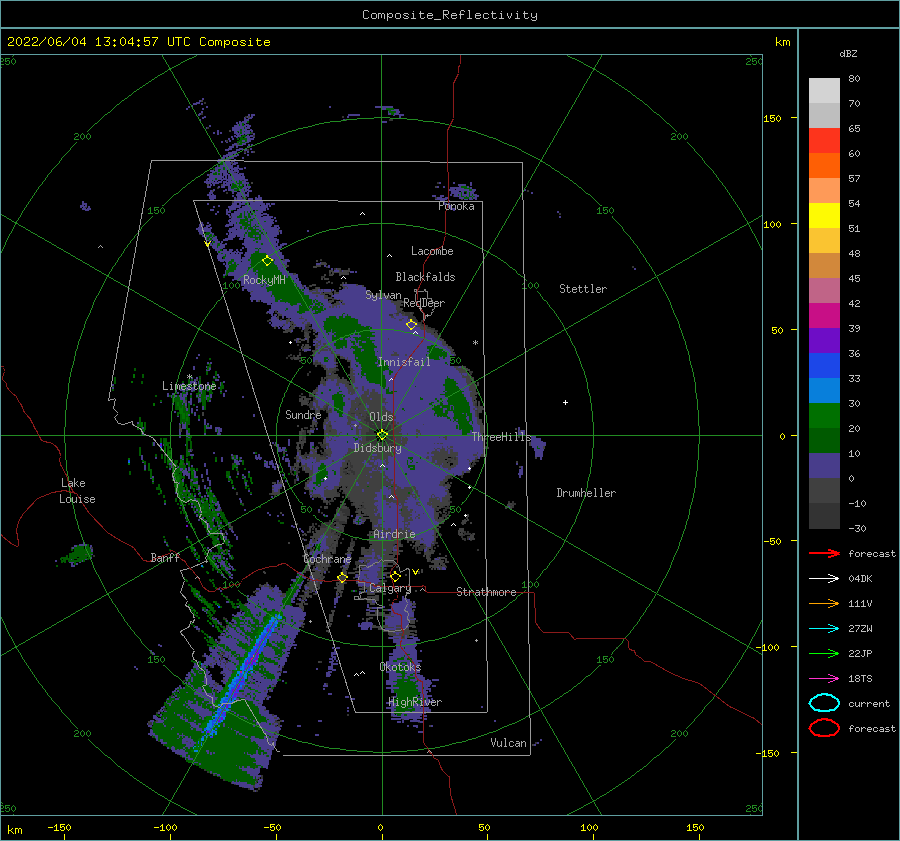Image resolution: width=900 pixels, height=841 pixels.
Task: Click the red forecast arrow in the legend
Action: (824, 553)
